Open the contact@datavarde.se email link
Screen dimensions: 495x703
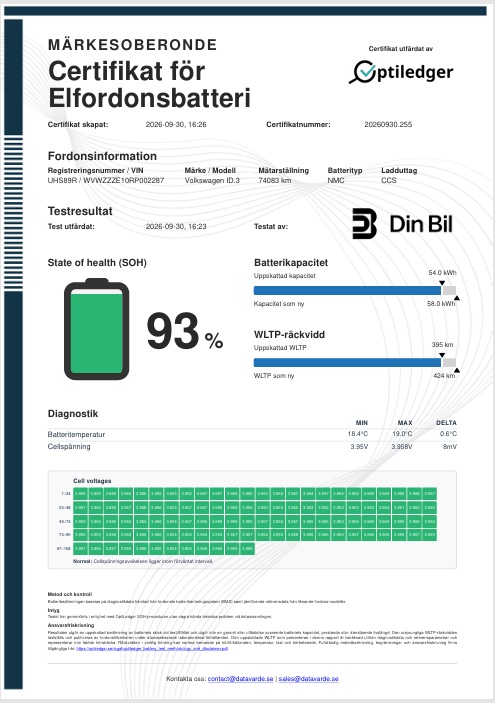coord(240,679)
